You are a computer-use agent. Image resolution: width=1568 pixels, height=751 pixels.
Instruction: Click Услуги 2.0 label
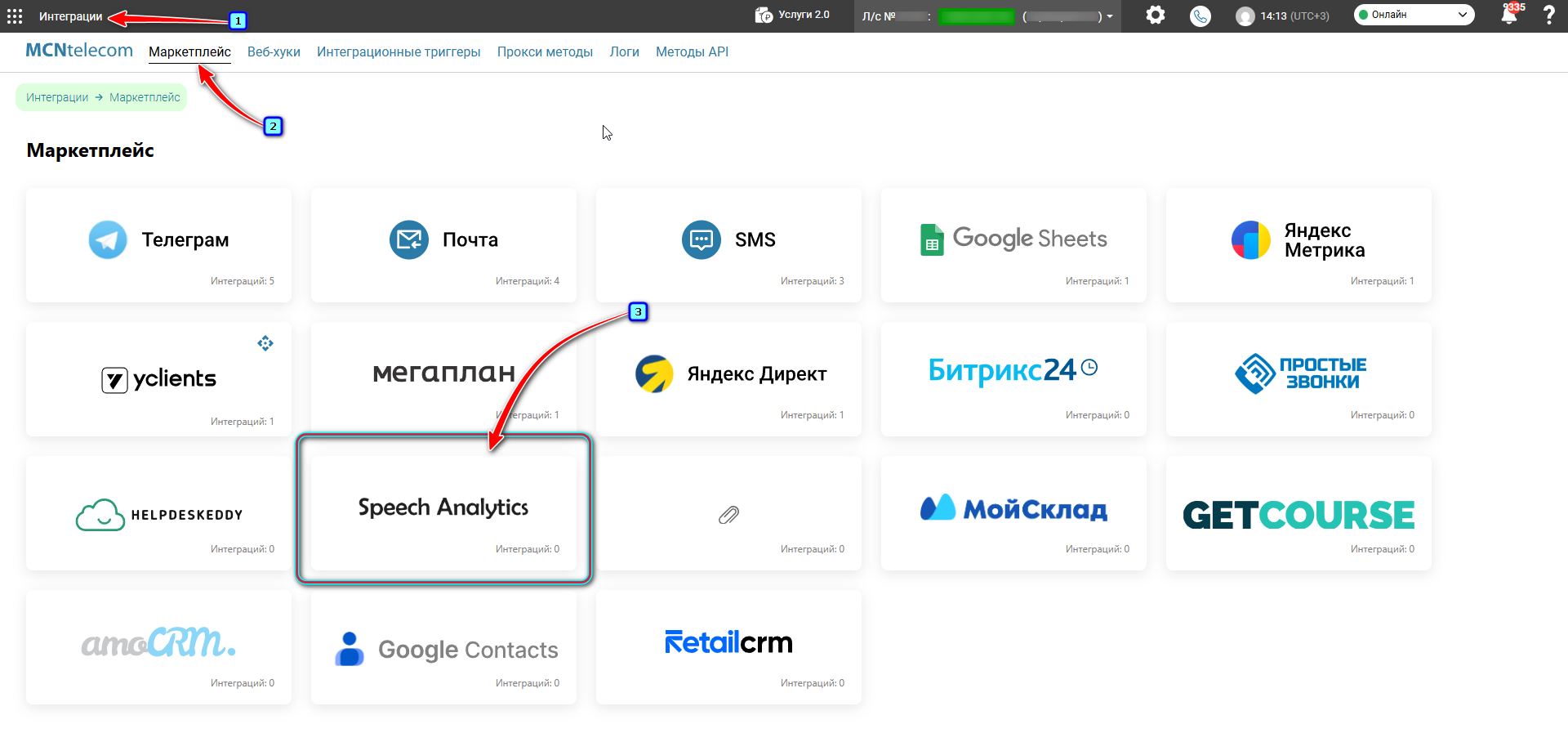tap(804, 15)
